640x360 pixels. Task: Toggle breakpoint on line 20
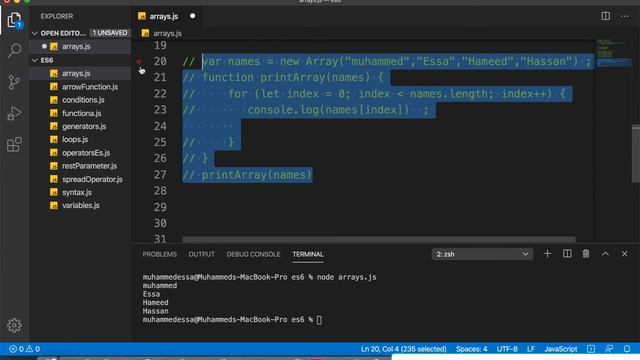pyautogui.click(x=139, y=61)
